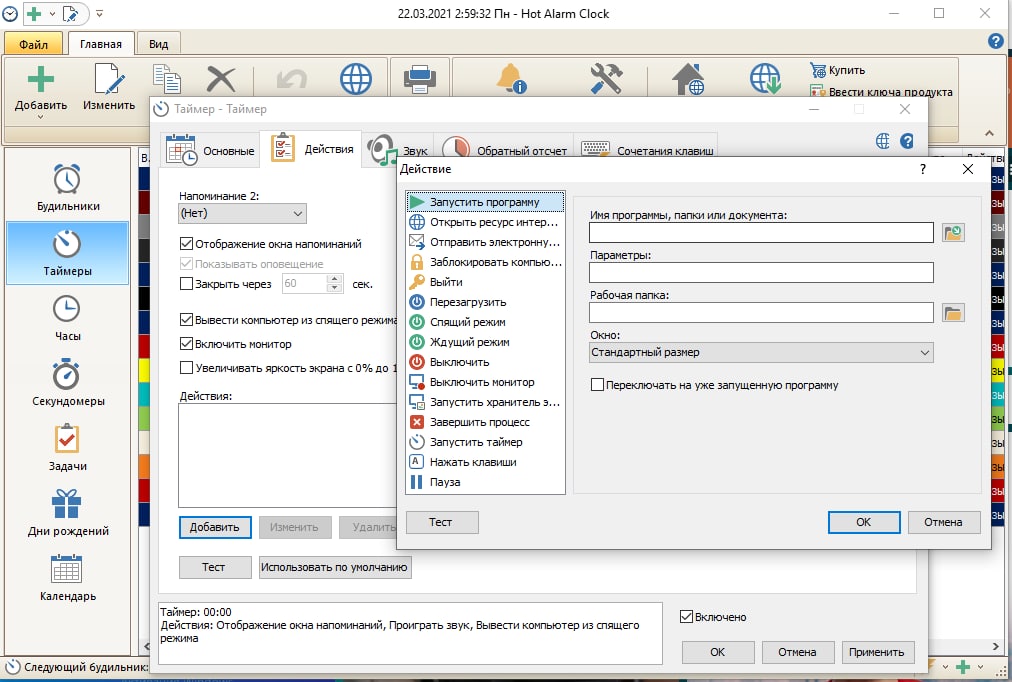Screen dimensions: 1012x682
Task: Select Заблокировать компьютер action
Action: click(485, 262)
